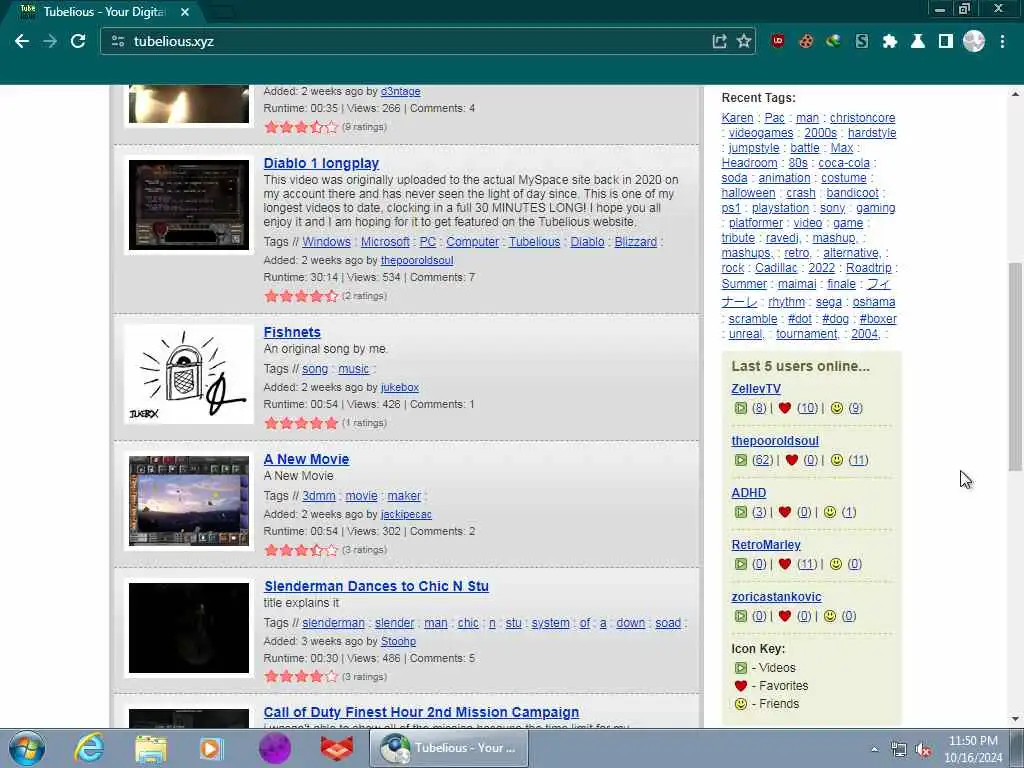This screenshot has width=1024, height=768.
Task: Open the Chrome profile avatar
Action: point(974,41)
